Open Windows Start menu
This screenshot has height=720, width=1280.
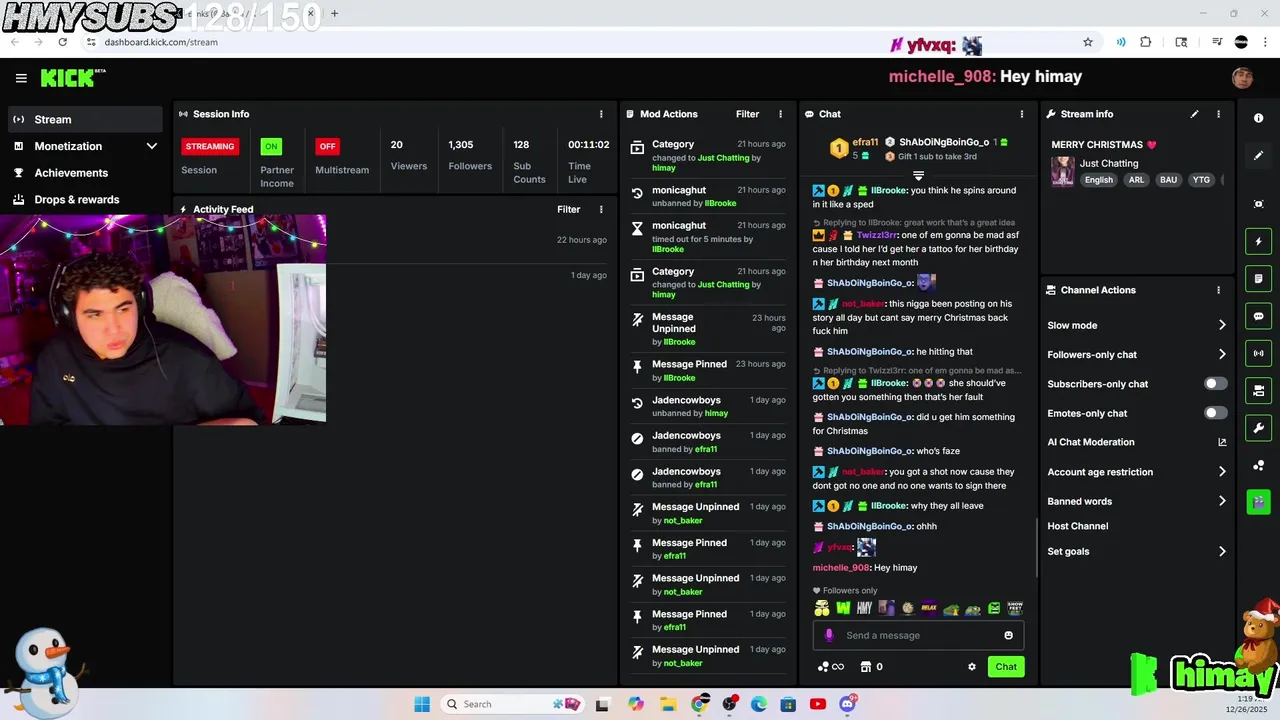point(422,704)
